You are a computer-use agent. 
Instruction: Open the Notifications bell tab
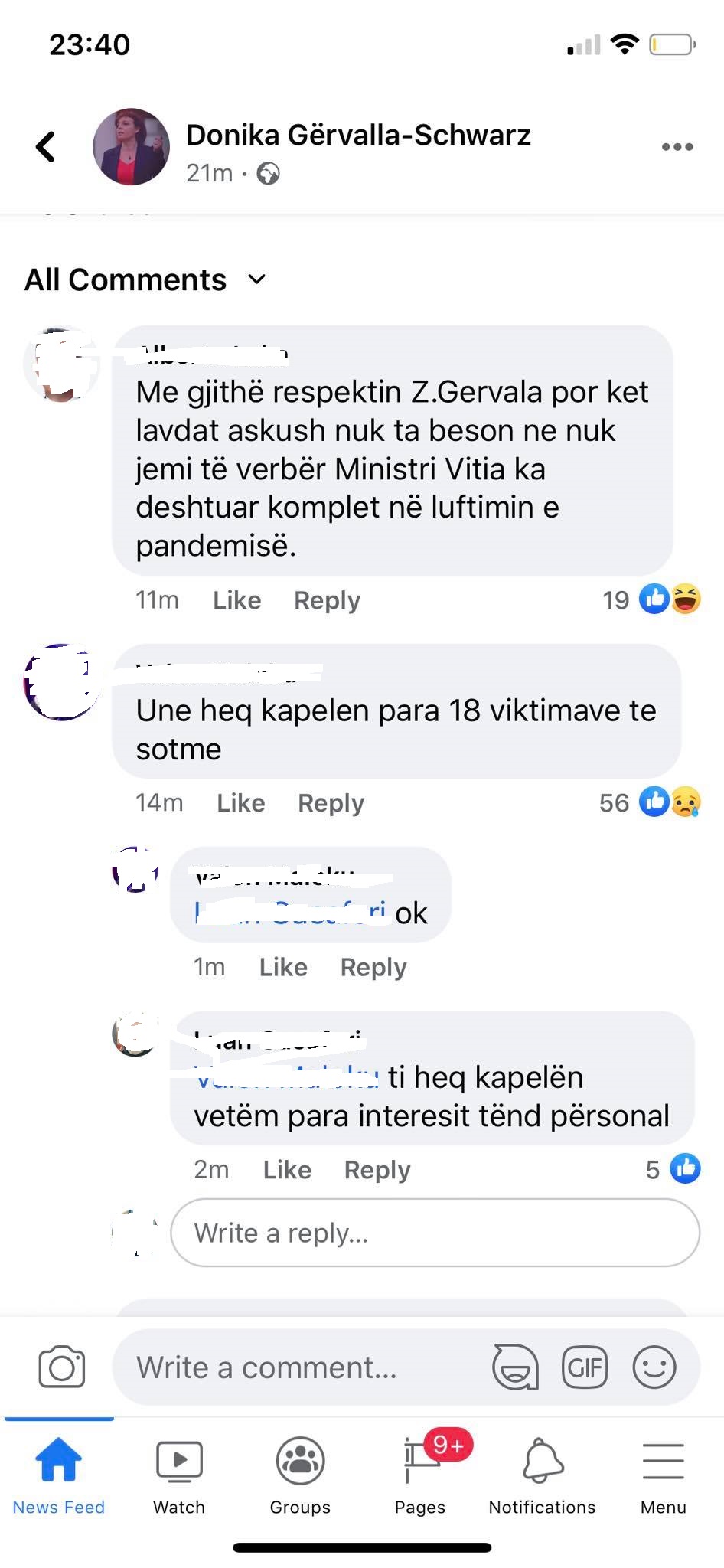[543, 1476]
